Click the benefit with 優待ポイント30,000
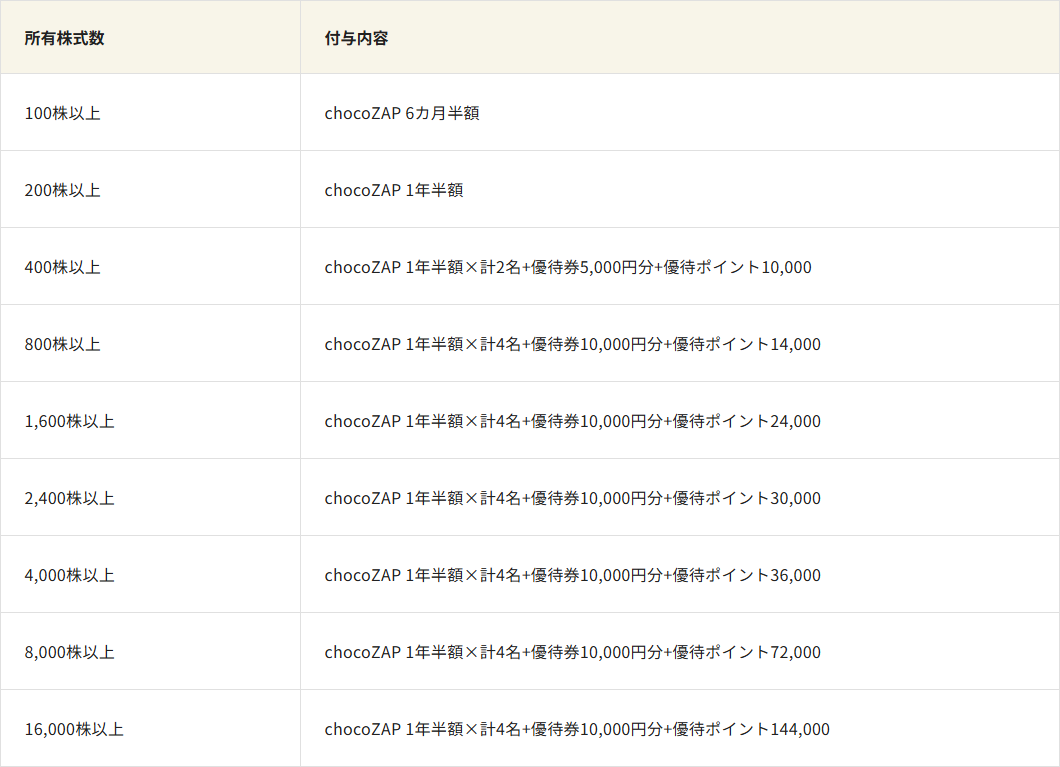 pos(572,498)
